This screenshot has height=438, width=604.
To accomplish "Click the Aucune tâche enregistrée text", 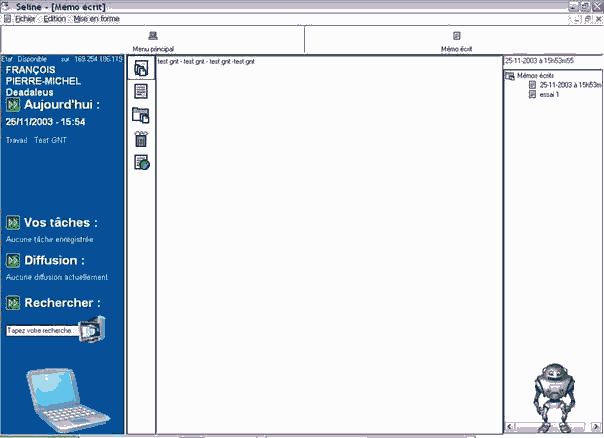I will tap(49, 240).
